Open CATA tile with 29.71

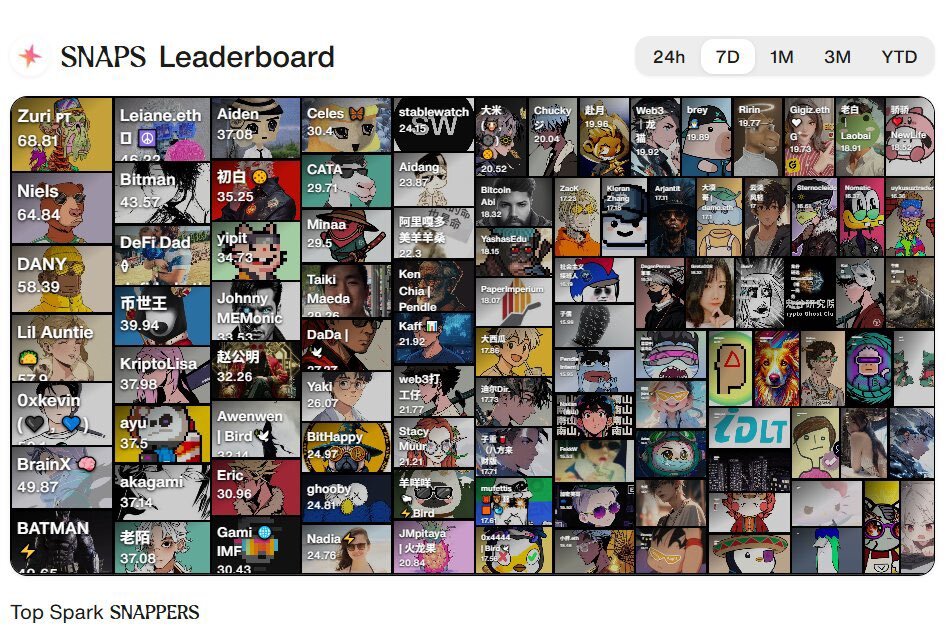[346, 181]
